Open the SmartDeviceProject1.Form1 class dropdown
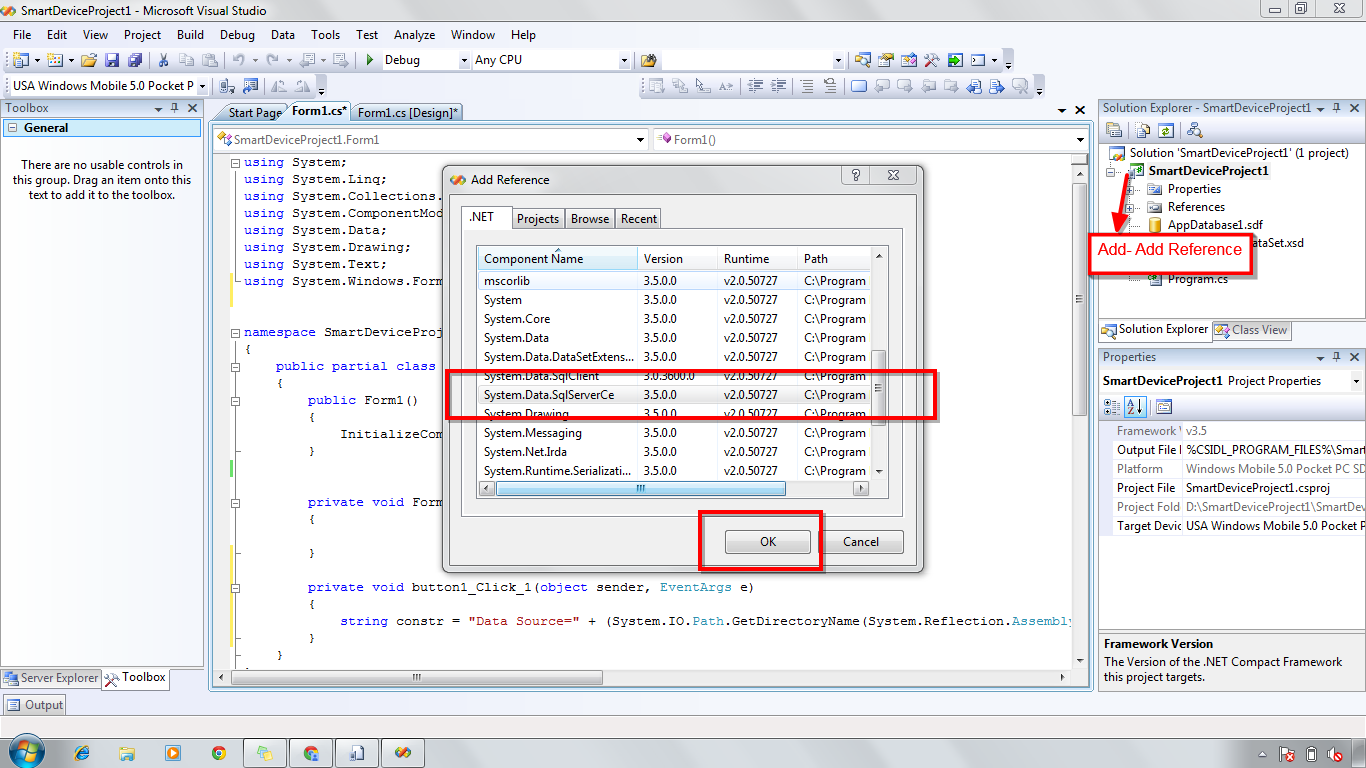The image size is (1366, 768). click(x=641, y=140)
